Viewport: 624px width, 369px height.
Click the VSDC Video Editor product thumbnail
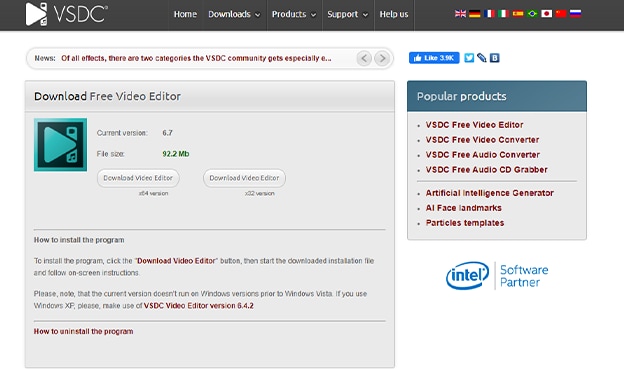click(x=60, y=144)
